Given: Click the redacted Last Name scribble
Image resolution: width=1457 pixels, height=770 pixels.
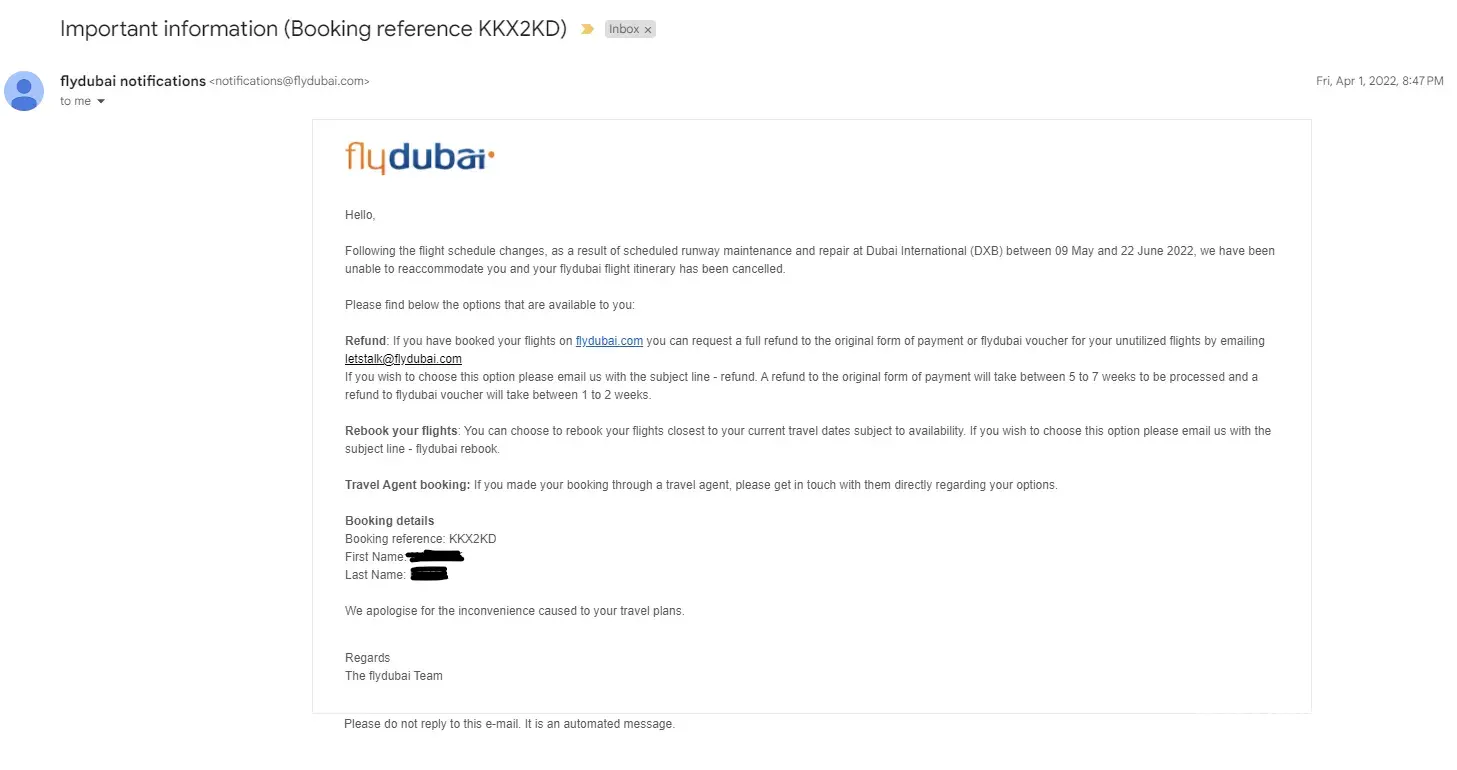Looking at the screenshot, I should coord(429,574).
